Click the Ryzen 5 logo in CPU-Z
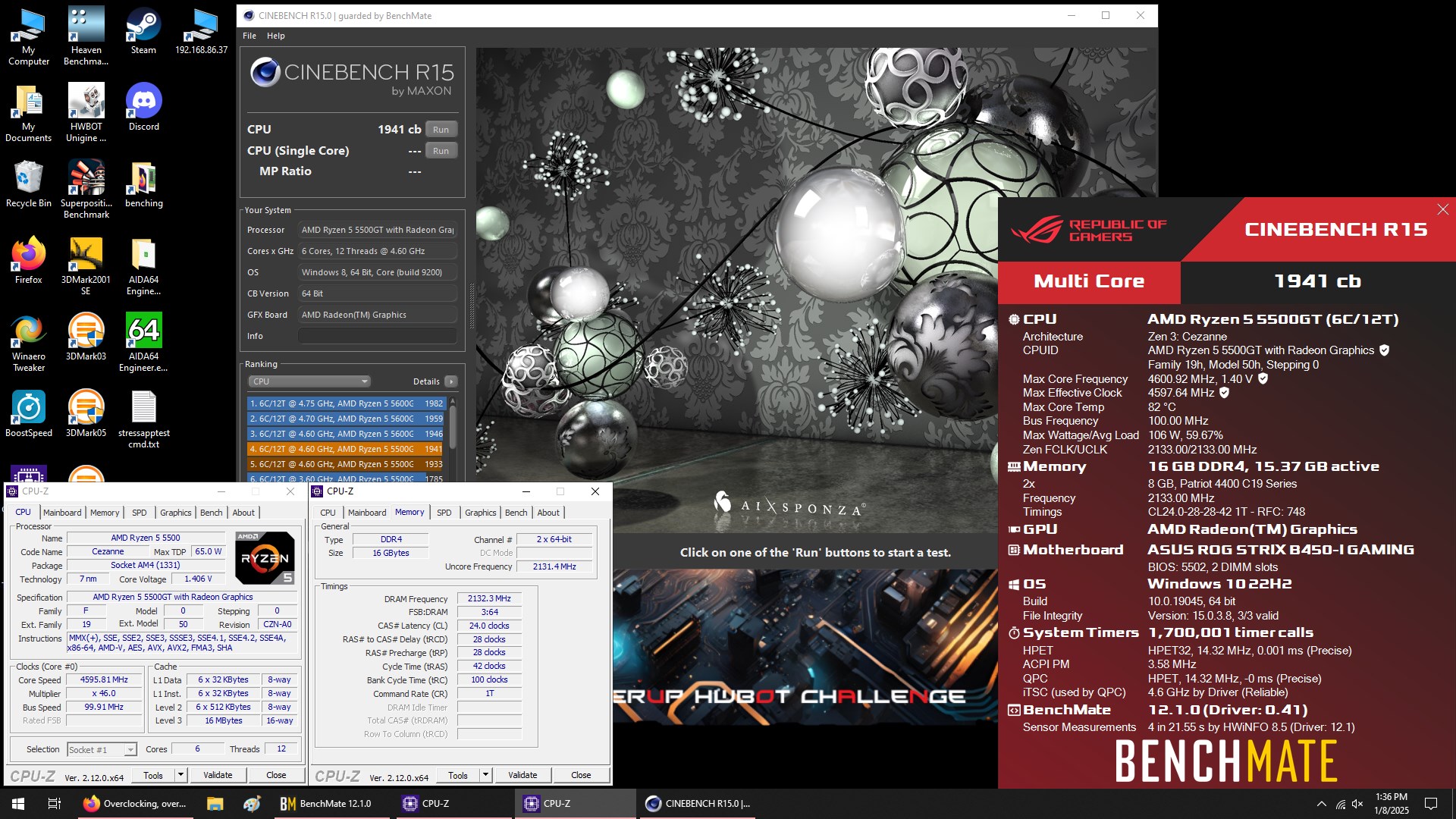This screenshot has width=1456, height=819. 265,557
